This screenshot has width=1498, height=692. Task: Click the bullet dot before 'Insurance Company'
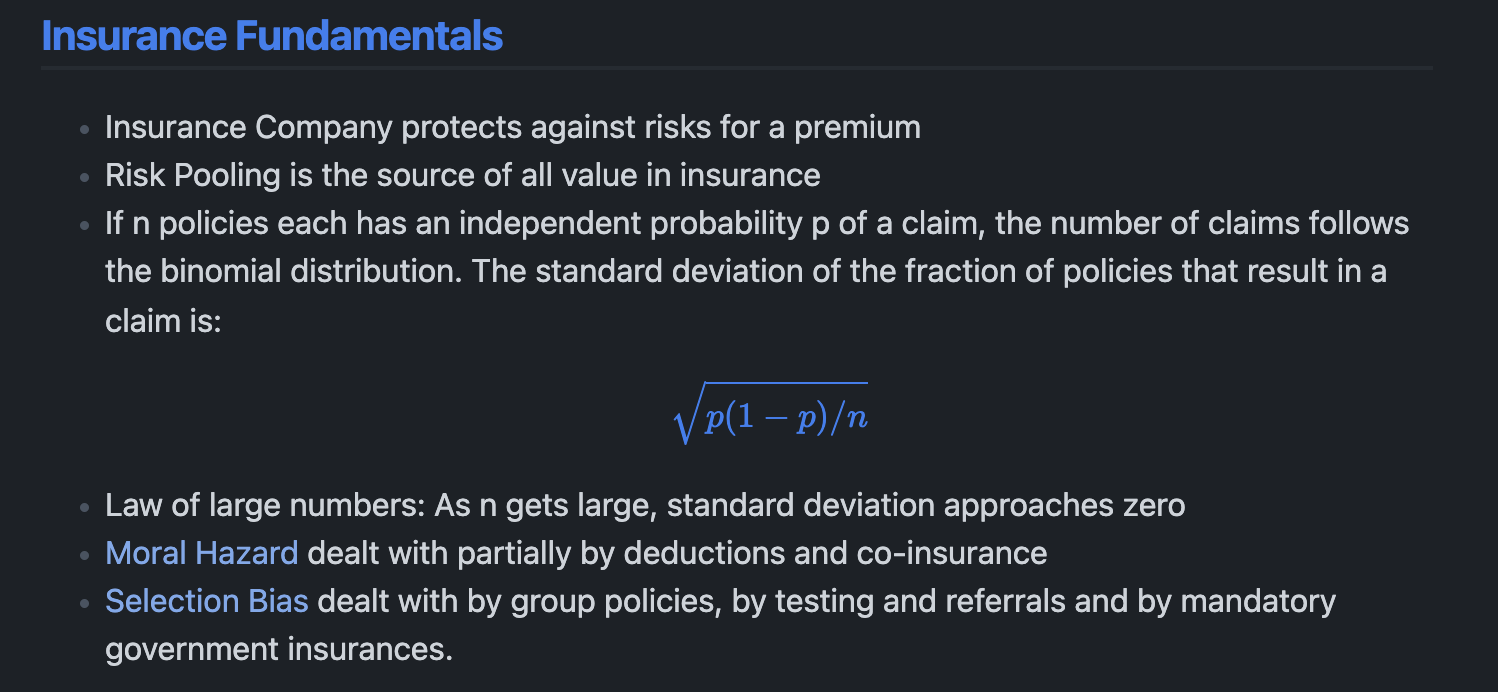point(84,130)
